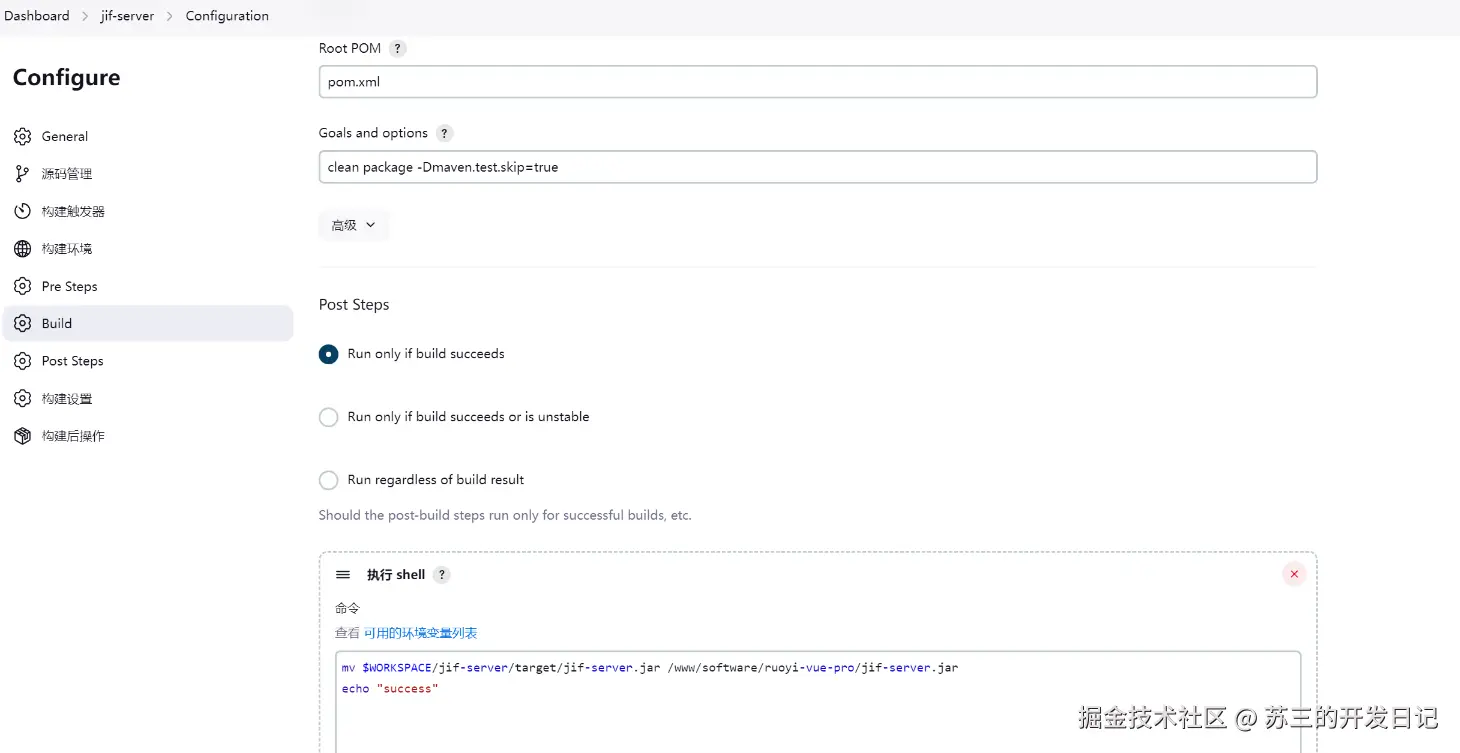Select Run regardless of build result
This screenshot has width=1460, height=753.
[x=328, y=480]
